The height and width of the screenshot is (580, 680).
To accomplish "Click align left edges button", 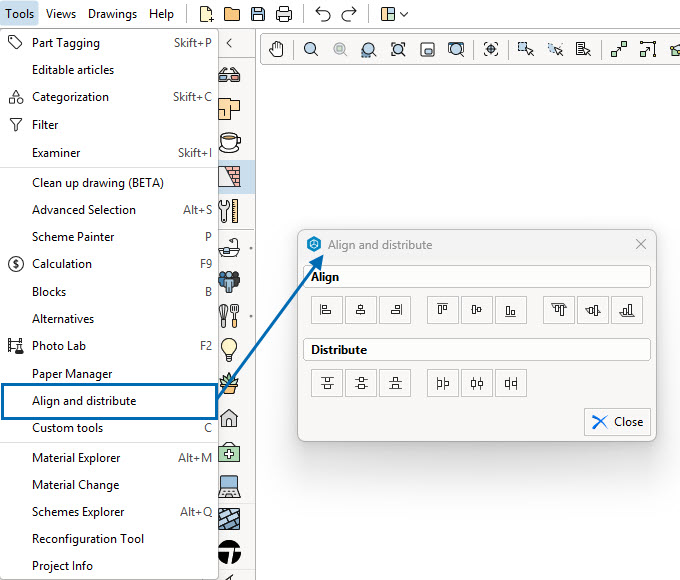I will click(x=327, y=310).
